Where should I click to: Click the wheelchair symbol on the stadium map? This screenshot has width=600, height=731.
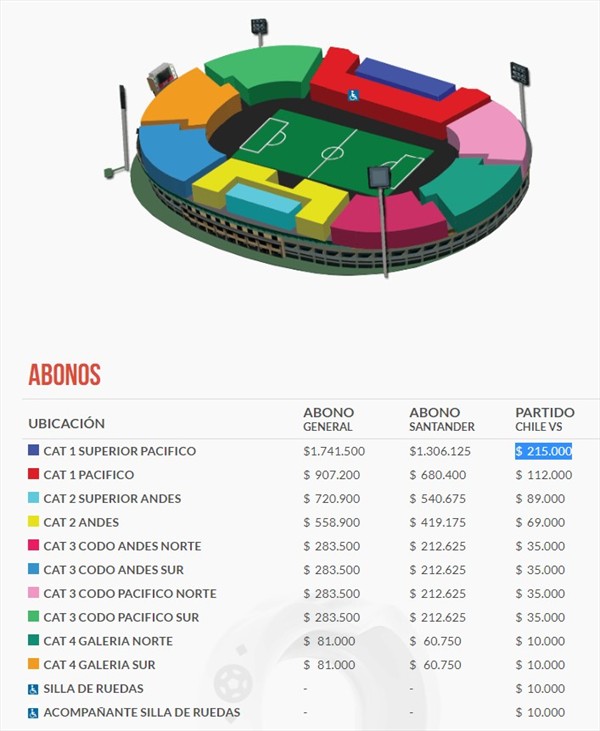[x=353, y=95]
